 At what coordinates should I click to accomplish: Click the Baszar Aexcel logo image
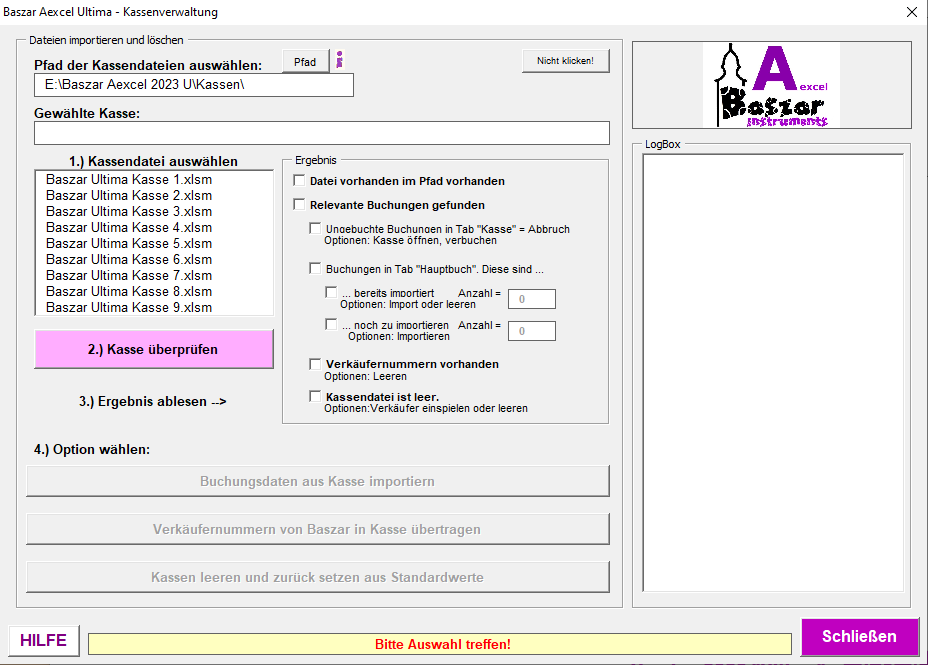click(x=771, y=85)
